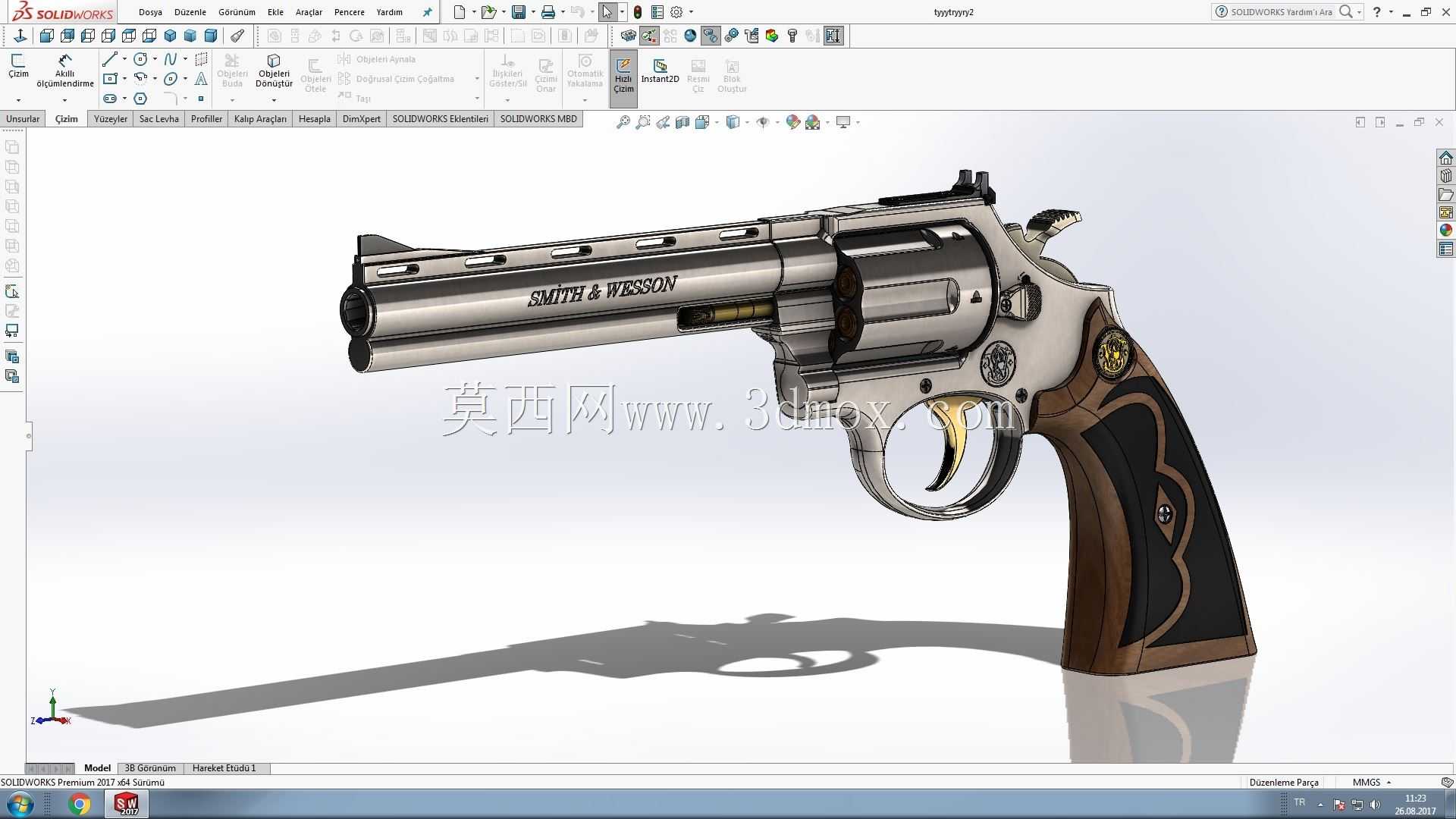Click the Objeleri Dönüştür button

[x=274, y=71]
